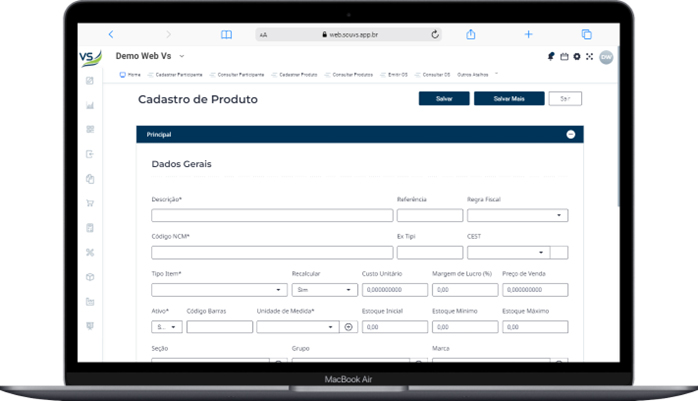Image resolution: width=698 pixels, height=401 pixels.
Task: Open DW user avatar menu
Action: (x=606, y=57)
